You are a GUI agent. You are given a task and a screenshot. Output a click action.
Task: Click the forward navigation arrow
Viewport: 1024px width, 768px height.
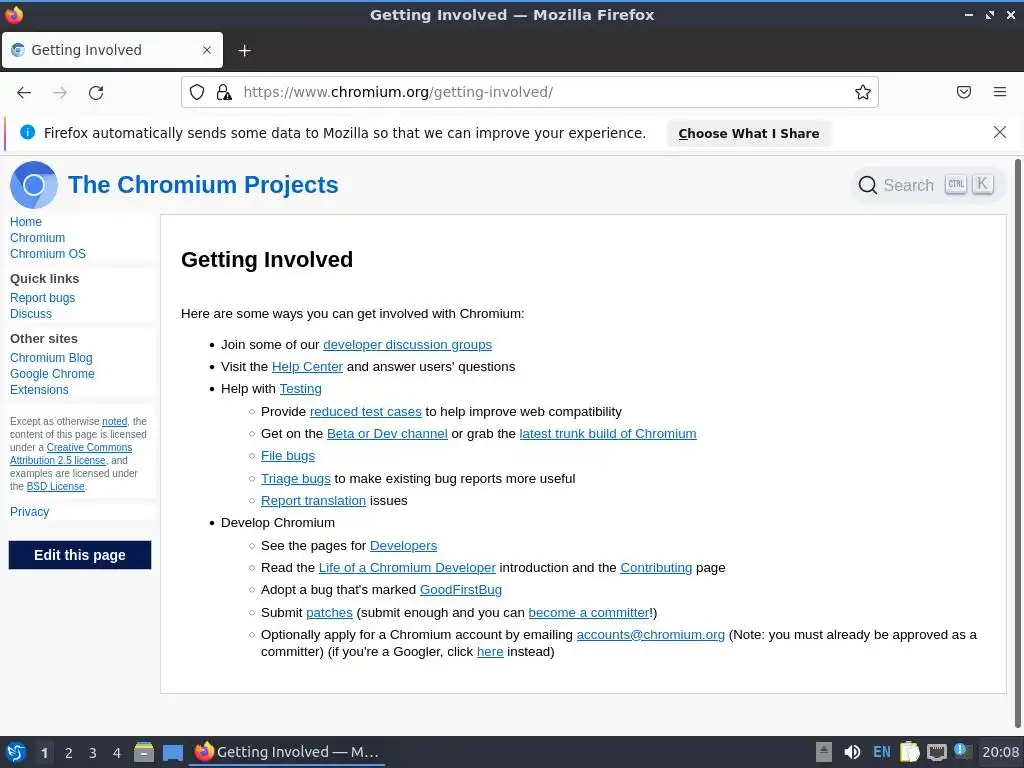click(60, 93)
